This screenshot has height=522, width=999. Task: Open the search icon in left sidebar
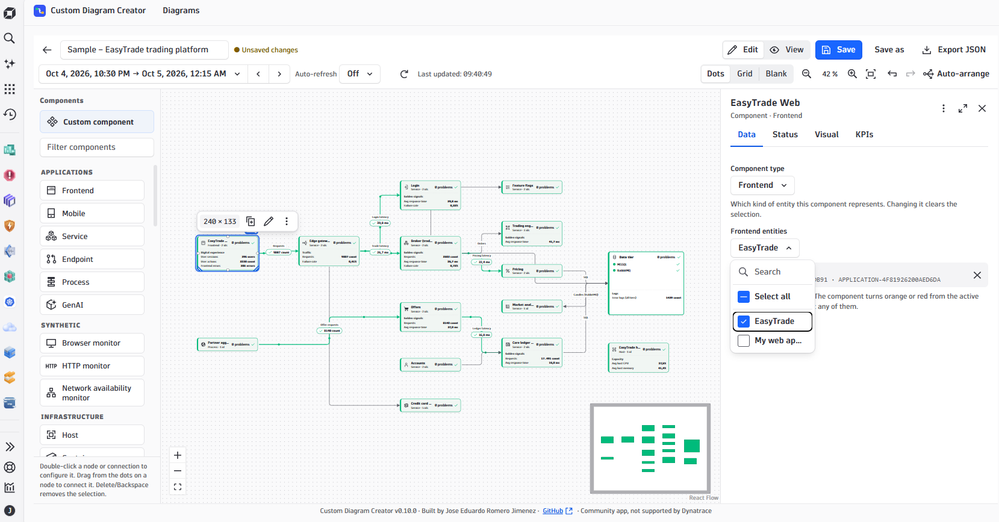[x=10, y=38]
